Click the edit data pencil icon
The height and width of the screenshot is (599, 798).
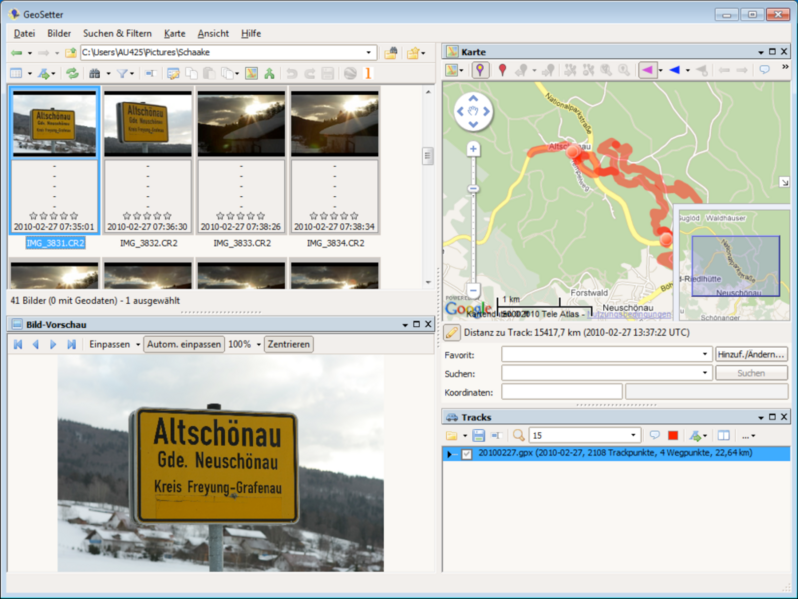(173, 73)
